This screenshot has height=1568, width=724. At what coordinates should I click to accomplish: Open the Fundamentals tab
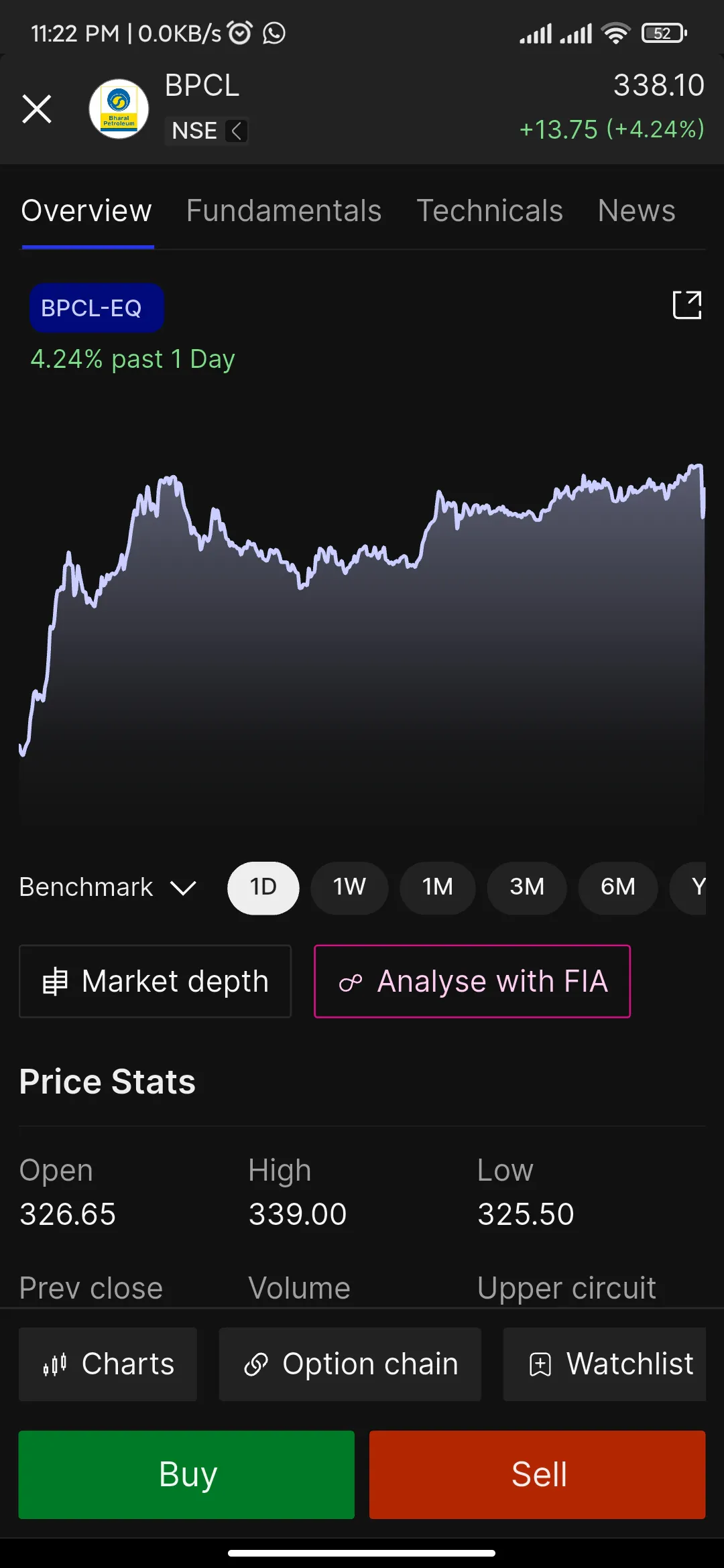[x=284, y=211]
